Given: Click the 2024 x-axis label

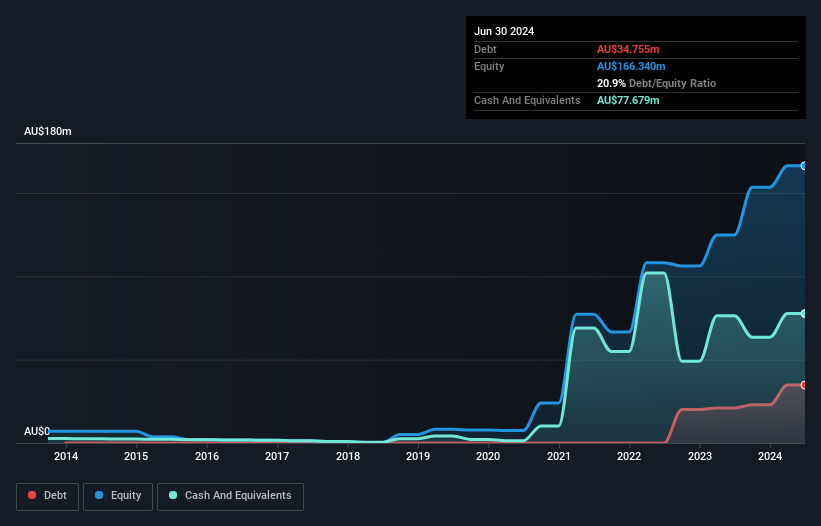Looking at the screenshot, I should tap(770, 456).
